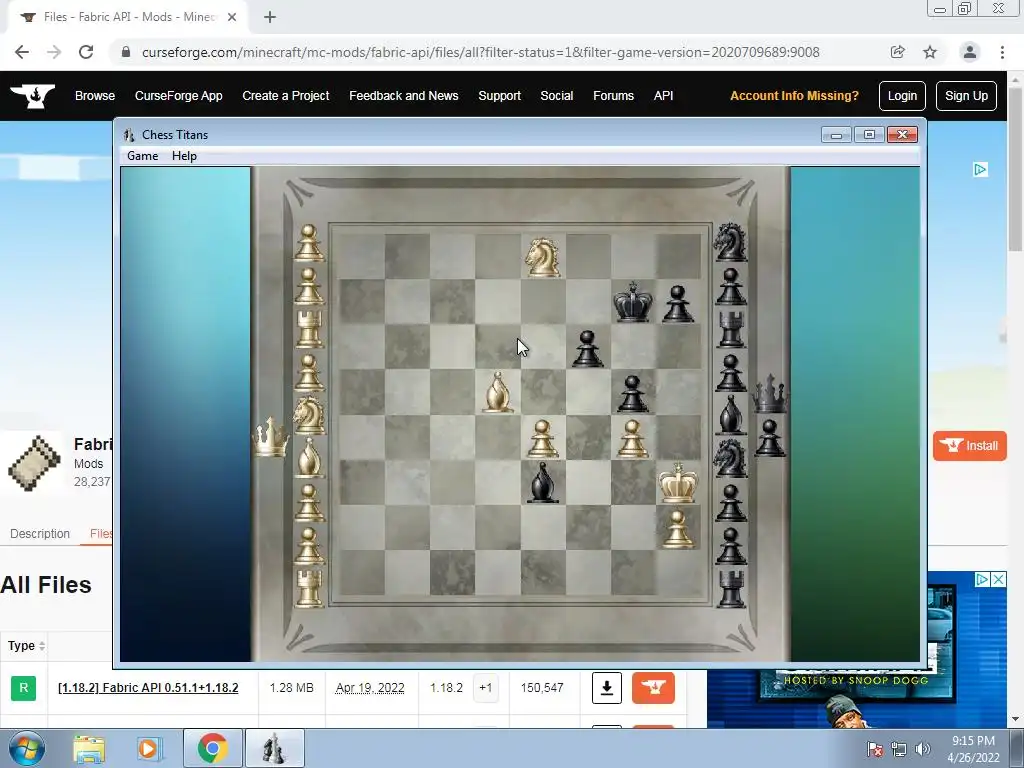
Task: Open the Social navigation link
Action: click(x=556, y=96)
